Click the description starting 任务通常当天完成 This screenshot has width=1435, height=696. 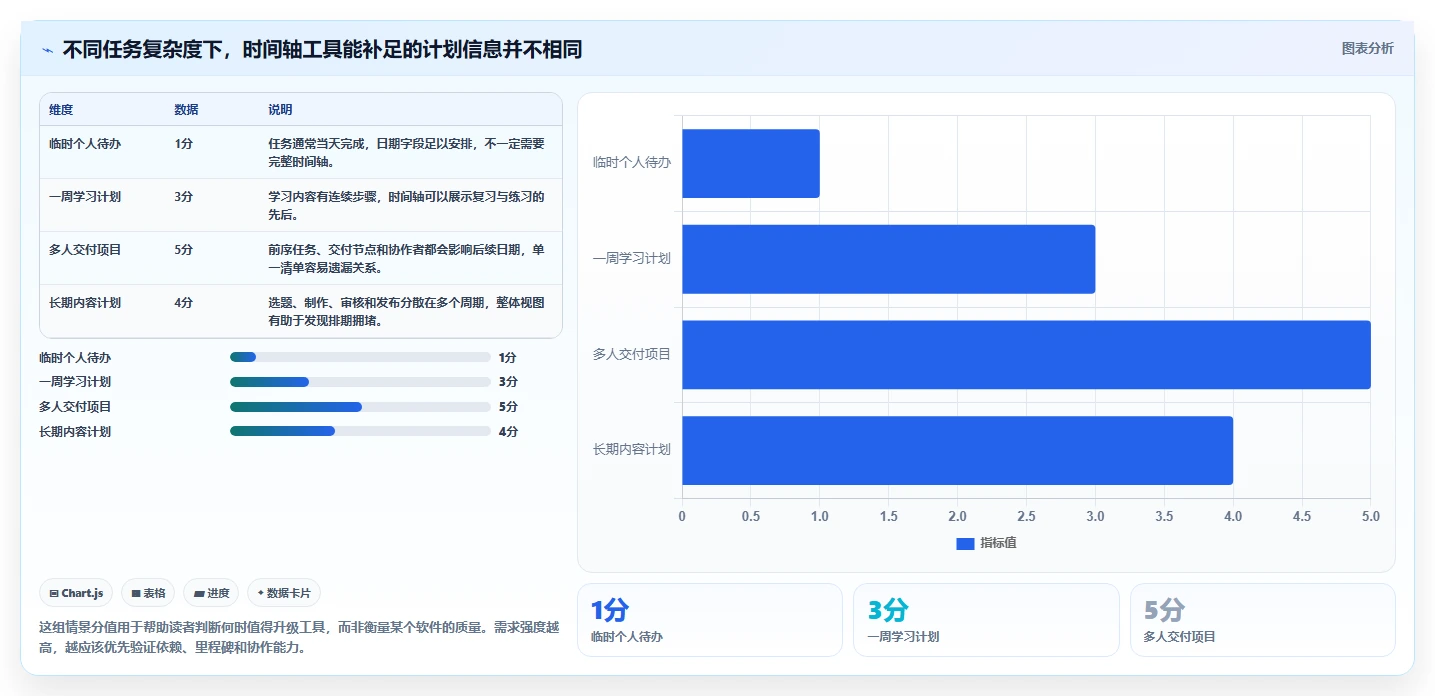[x=406, y=152]
